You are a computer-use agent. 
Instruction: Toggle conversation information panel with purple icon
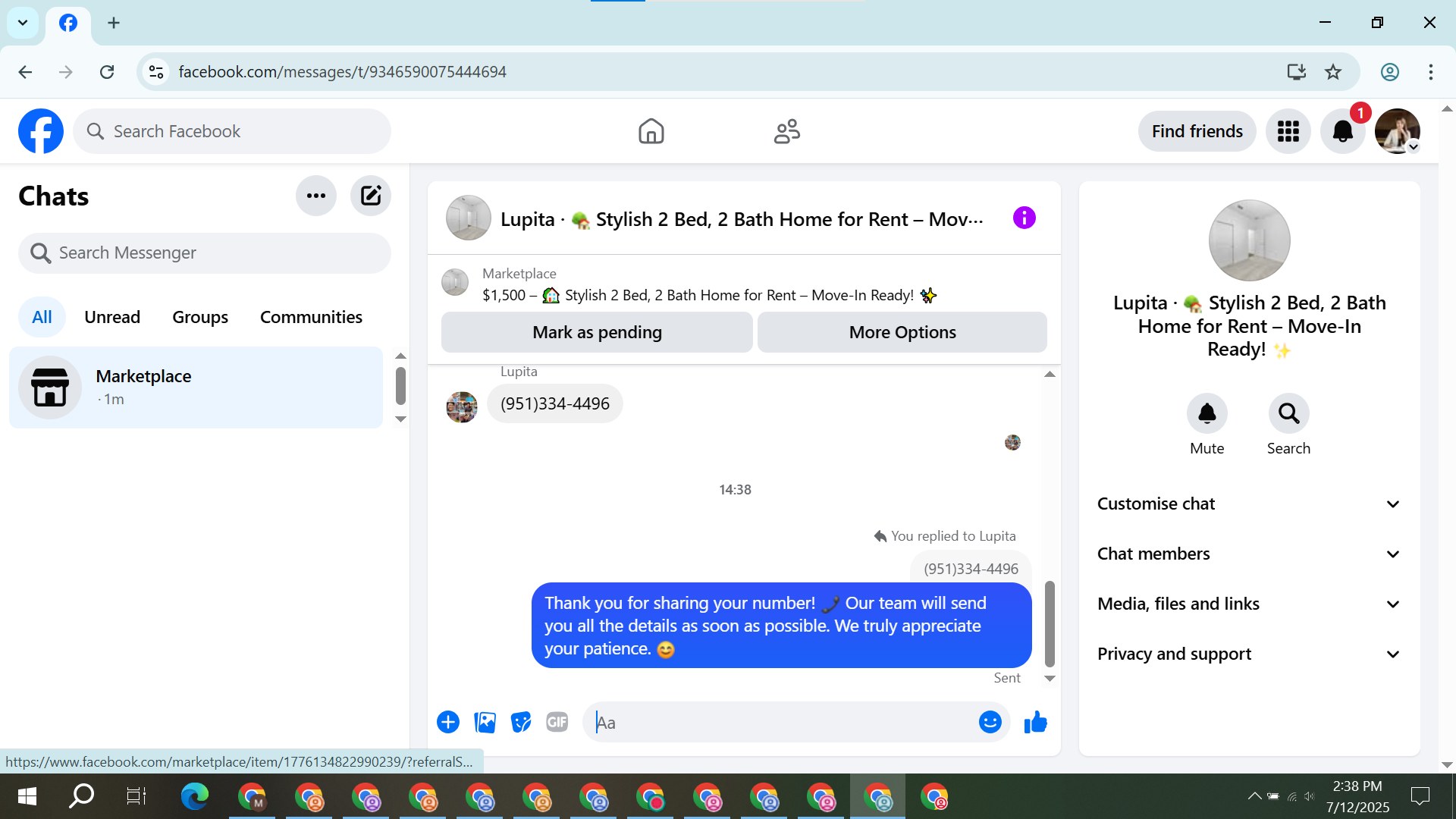pos(1024,218)
